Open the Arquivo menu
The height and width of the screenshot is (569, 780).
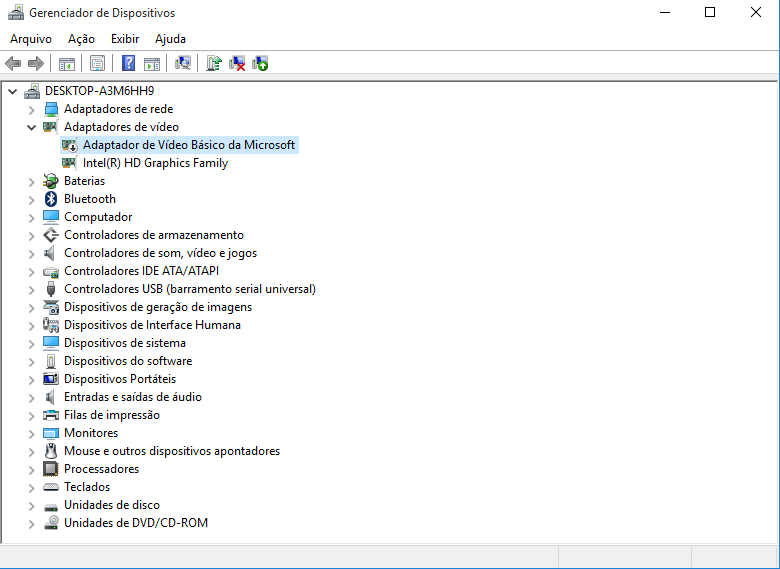[31, 39]
